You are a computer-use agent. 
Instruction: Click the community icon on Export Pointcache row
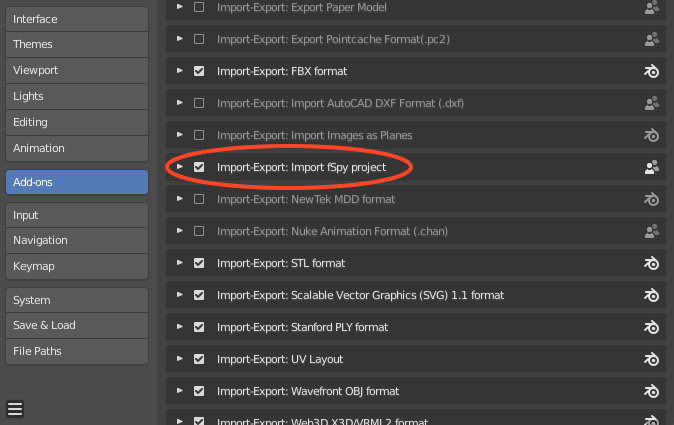(652, 39)
